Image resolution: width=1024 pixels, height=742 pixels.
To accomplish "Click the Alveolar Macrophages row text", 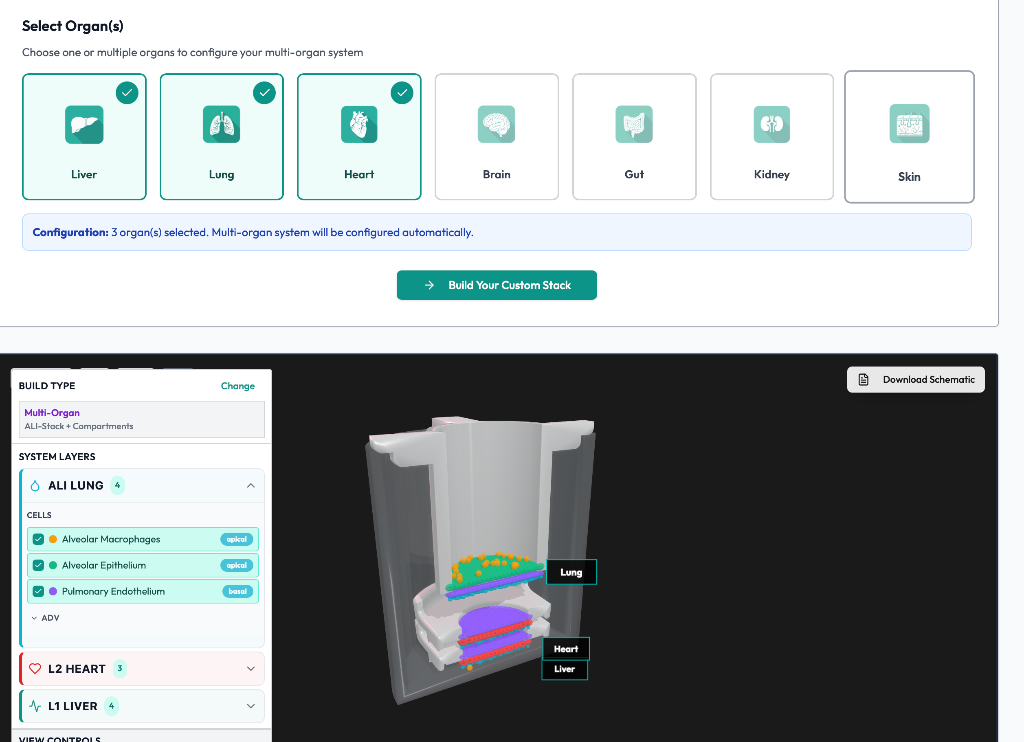I will [111, 540].
